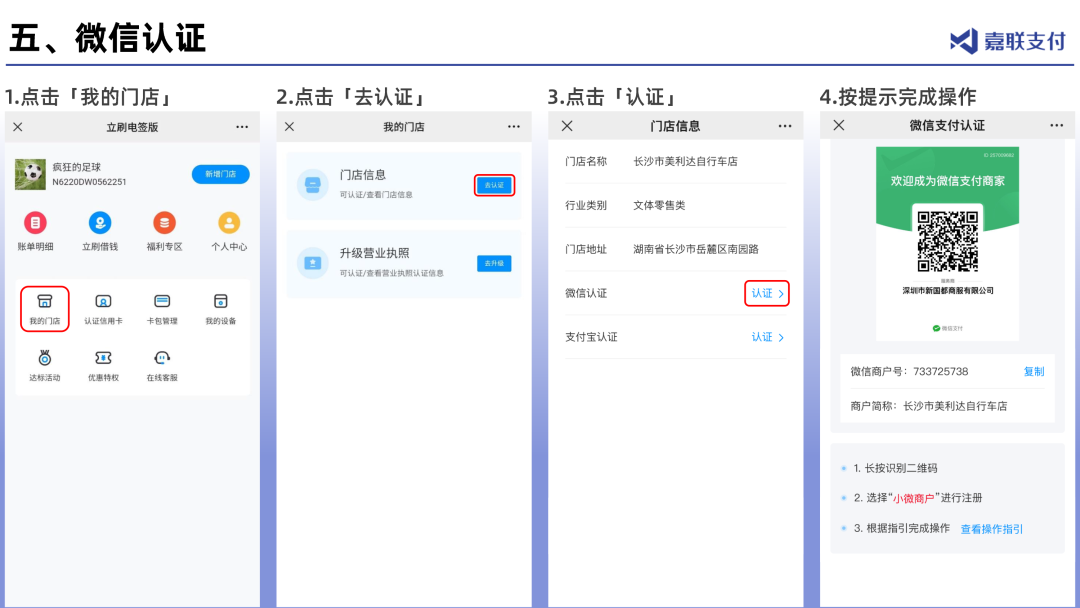Click the username 疯狂的足球

coord(76,167)
